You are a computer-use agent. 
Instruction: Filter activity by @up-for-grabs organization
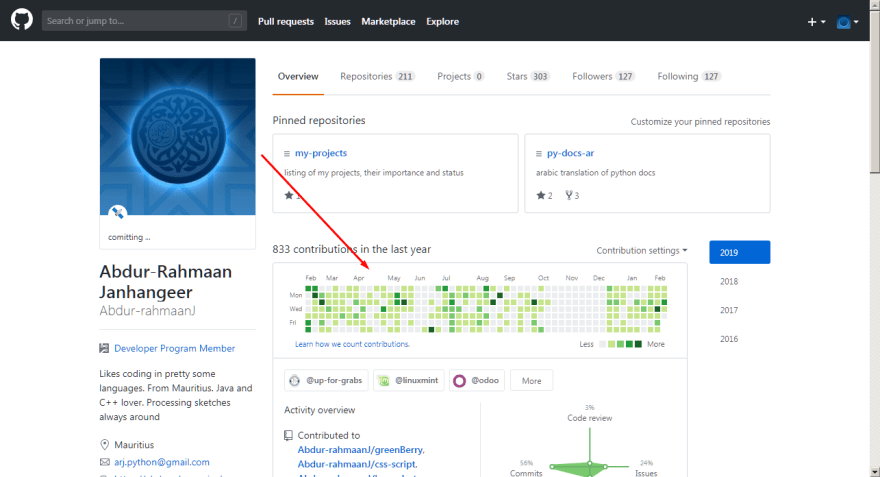326,380
